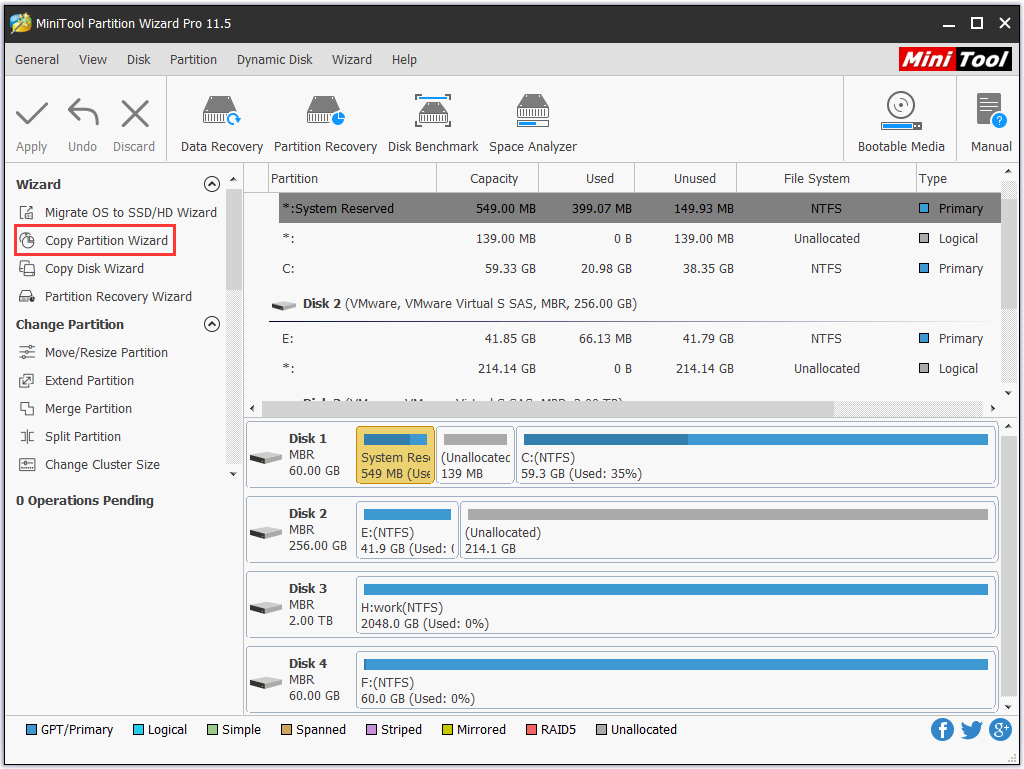
Task: Open the View menu
Action: 93,59
